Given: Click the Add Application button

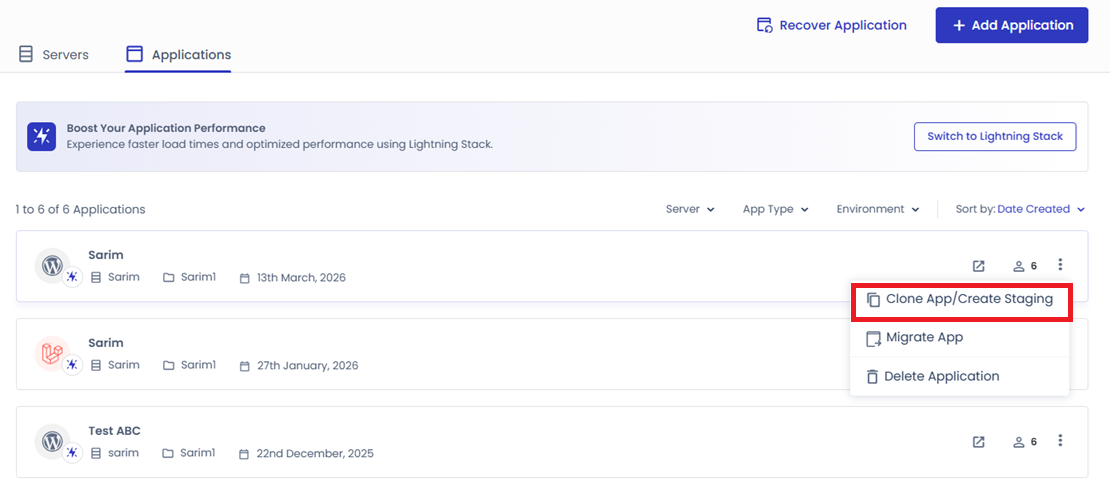Looking at the screenshot, I should coord(1012,25).
